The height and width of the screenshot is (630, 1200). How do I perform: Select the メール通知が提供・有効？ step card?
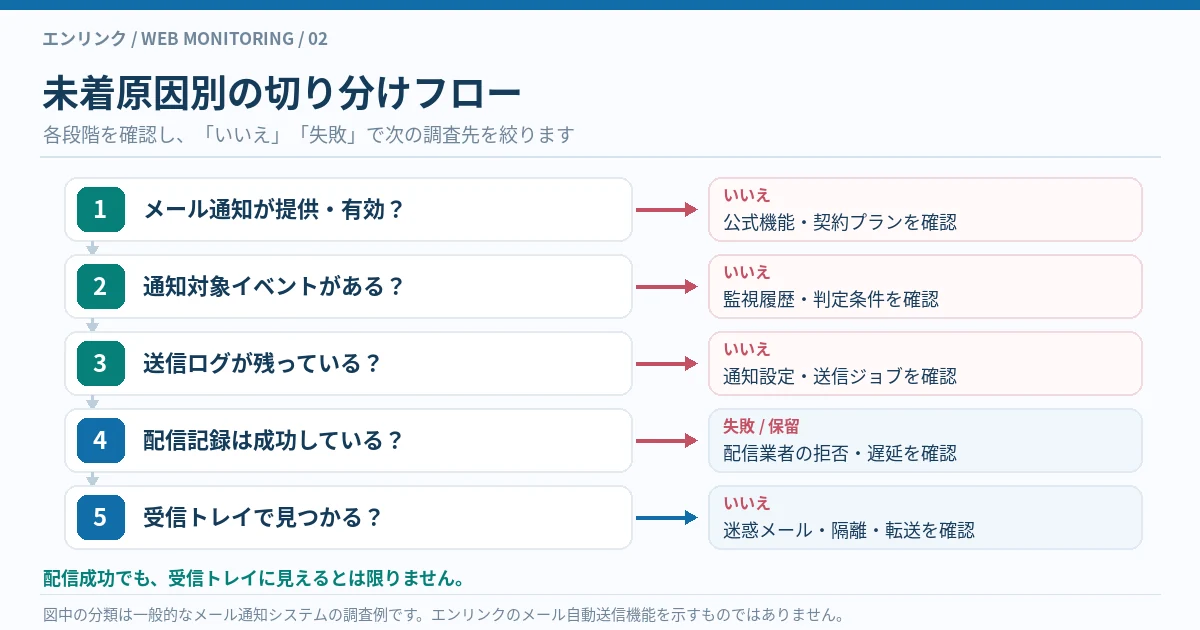(349, 209)
